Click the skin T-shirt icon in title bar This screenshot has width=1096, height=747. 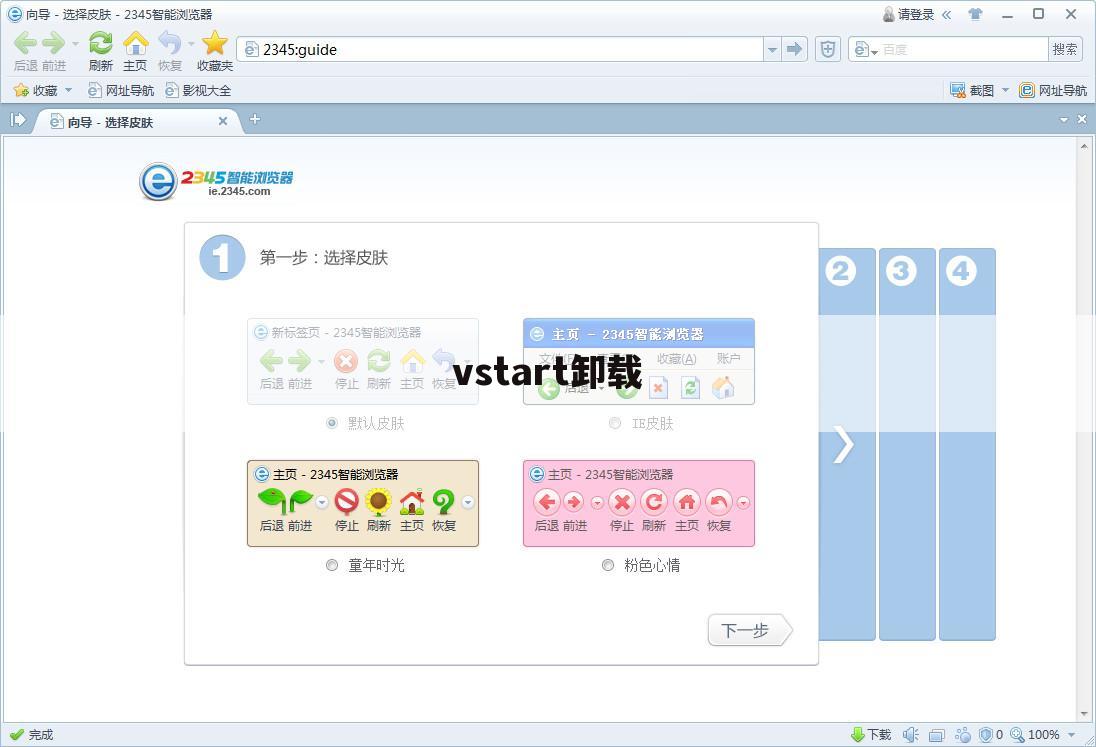(975, 14)
